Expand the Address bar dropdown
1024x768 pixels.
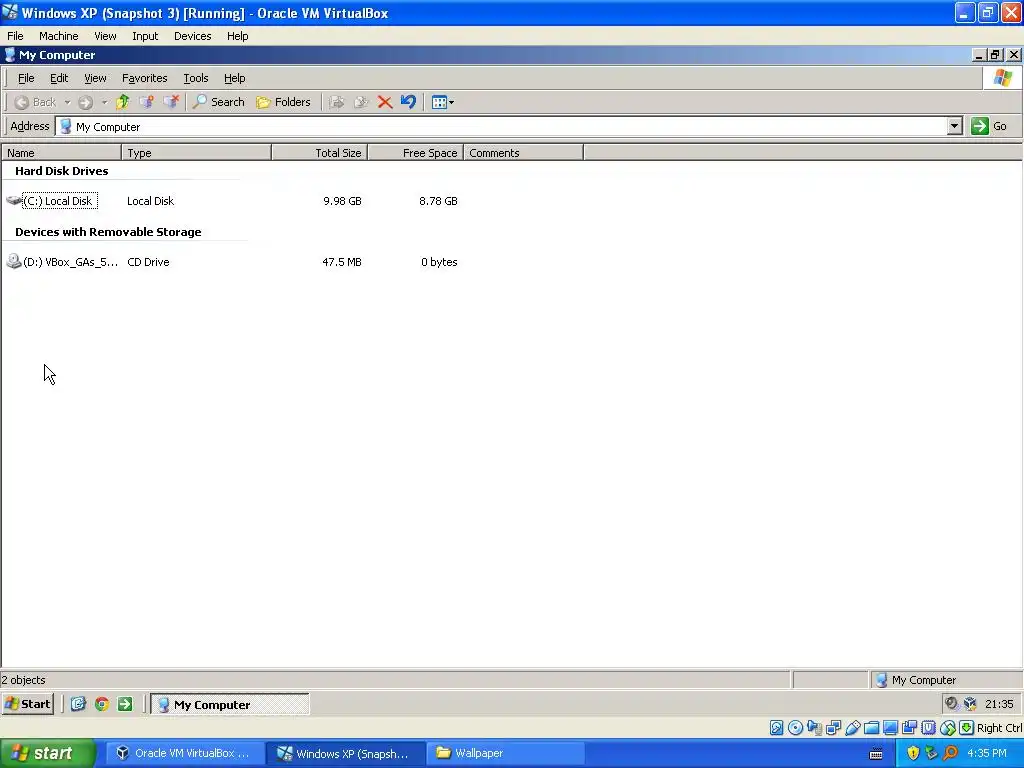(x=955, y=126)
